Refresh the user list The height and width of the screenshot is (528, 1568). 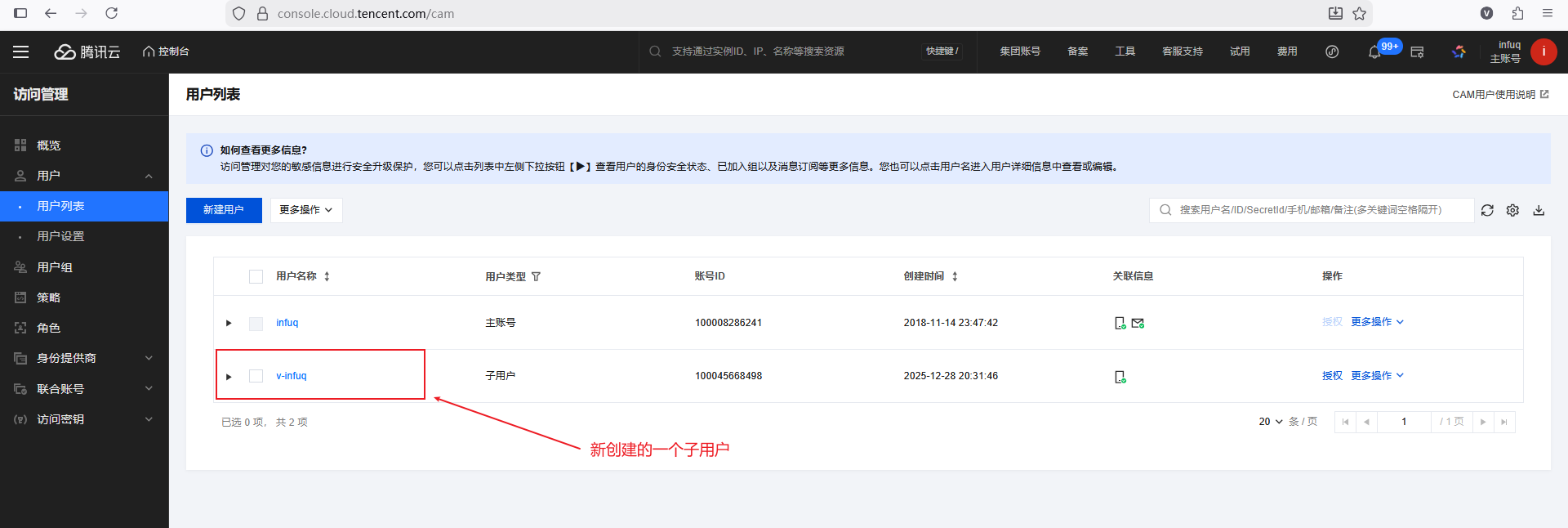coord(1487,210)
